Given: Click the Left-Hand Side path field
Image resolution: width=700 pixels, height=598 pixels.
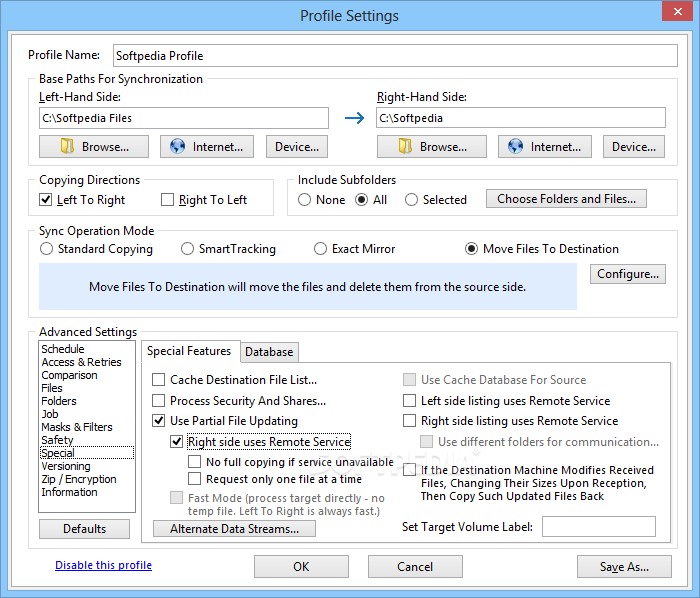Looking at the screenshot, I should (184, 118).
